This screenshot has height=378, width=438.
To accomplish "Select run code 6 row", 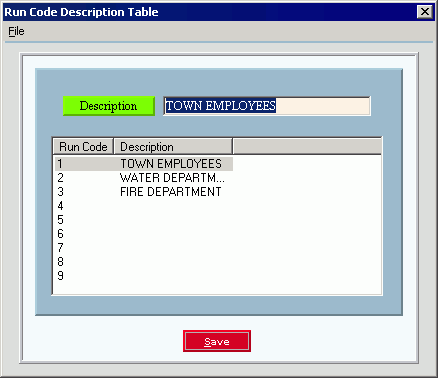I will coord(144,234).
